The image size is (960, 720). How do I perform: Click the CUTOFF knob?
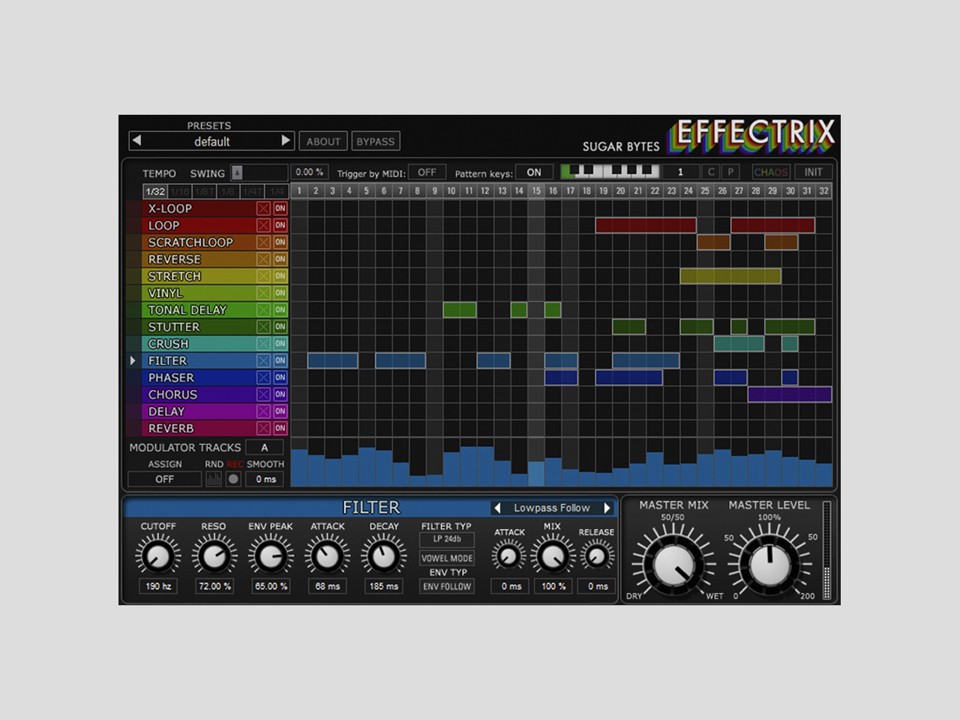click(158, 556)
